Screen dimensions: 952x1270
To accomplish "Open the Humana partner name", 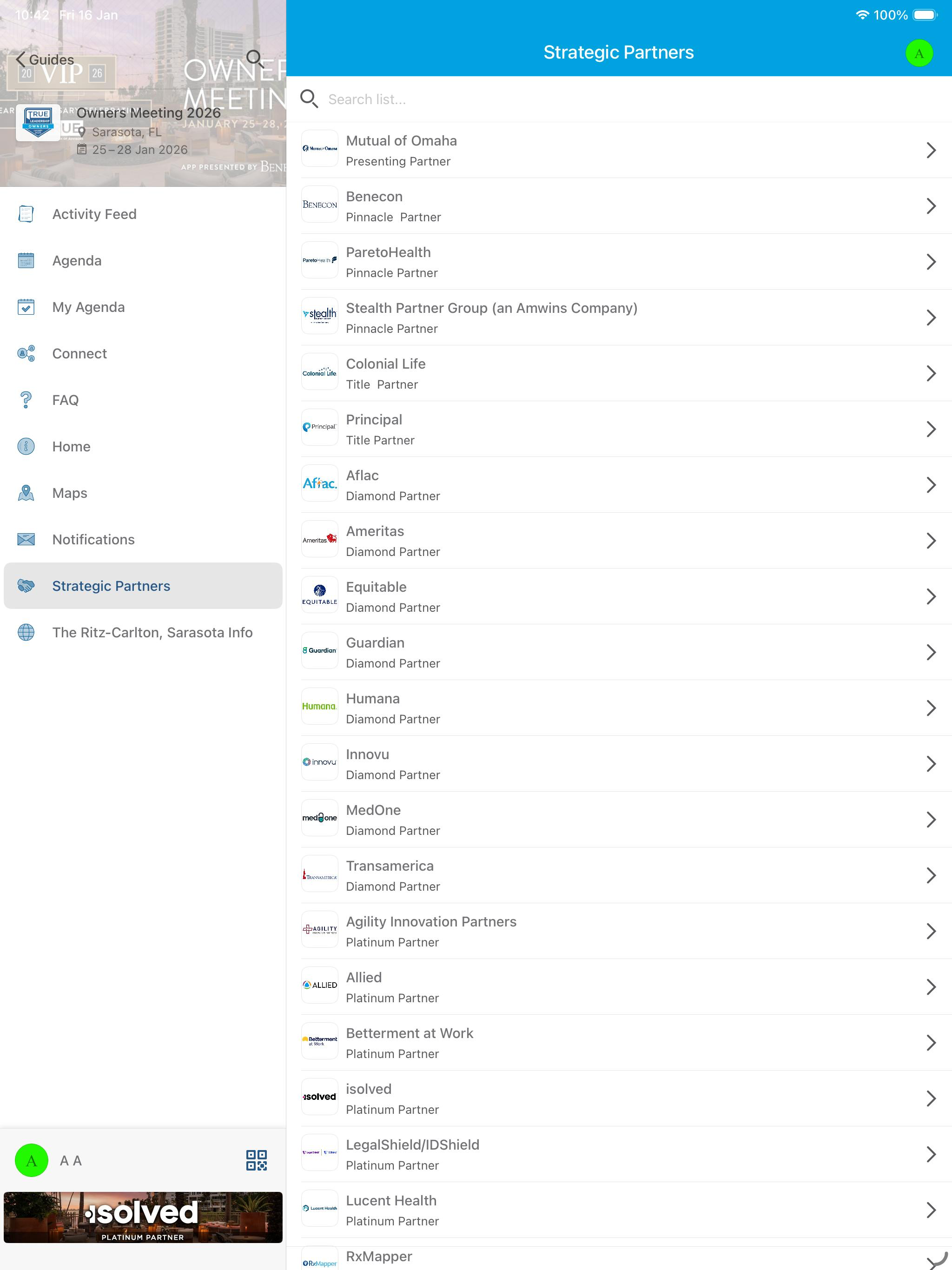I will tap(373, 699).
